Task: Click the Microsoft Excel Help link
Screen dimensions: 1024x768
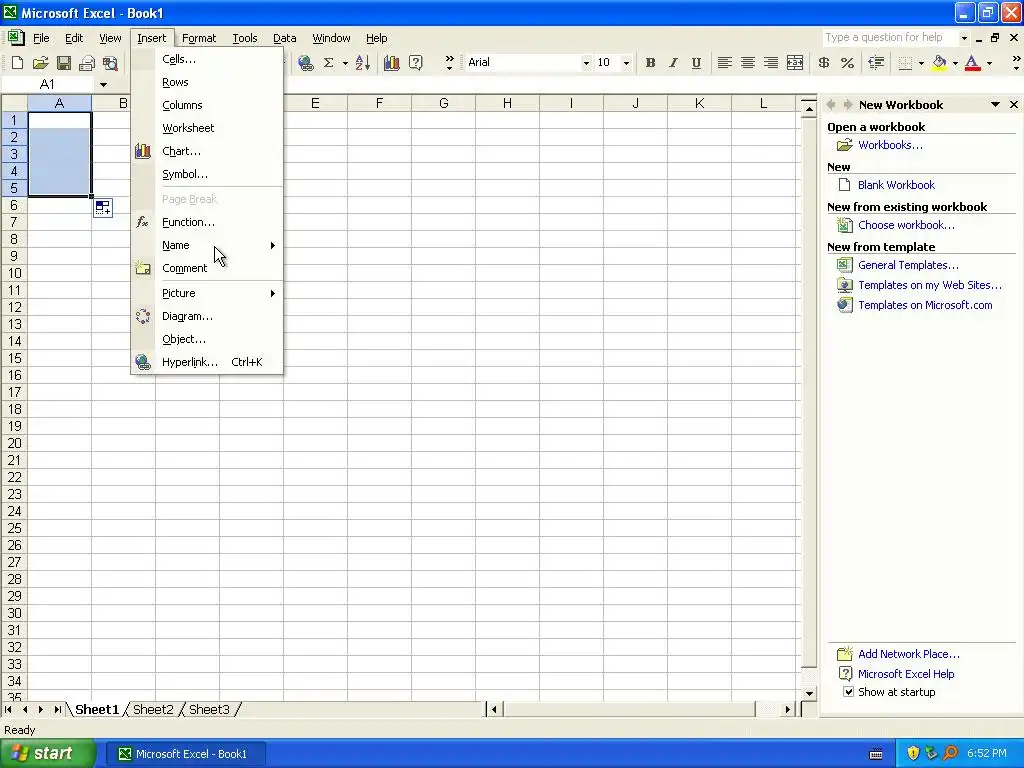Action: pos(906,674)
